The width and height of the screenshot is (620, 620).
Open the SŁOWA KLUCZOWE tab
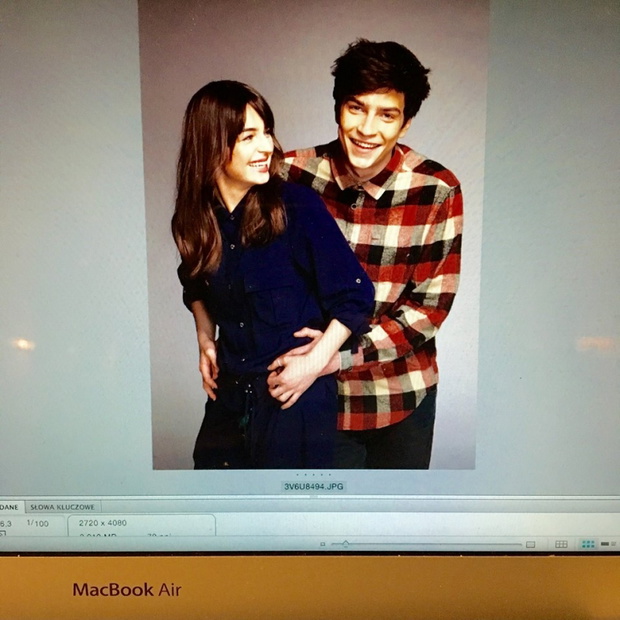(62, 507)
